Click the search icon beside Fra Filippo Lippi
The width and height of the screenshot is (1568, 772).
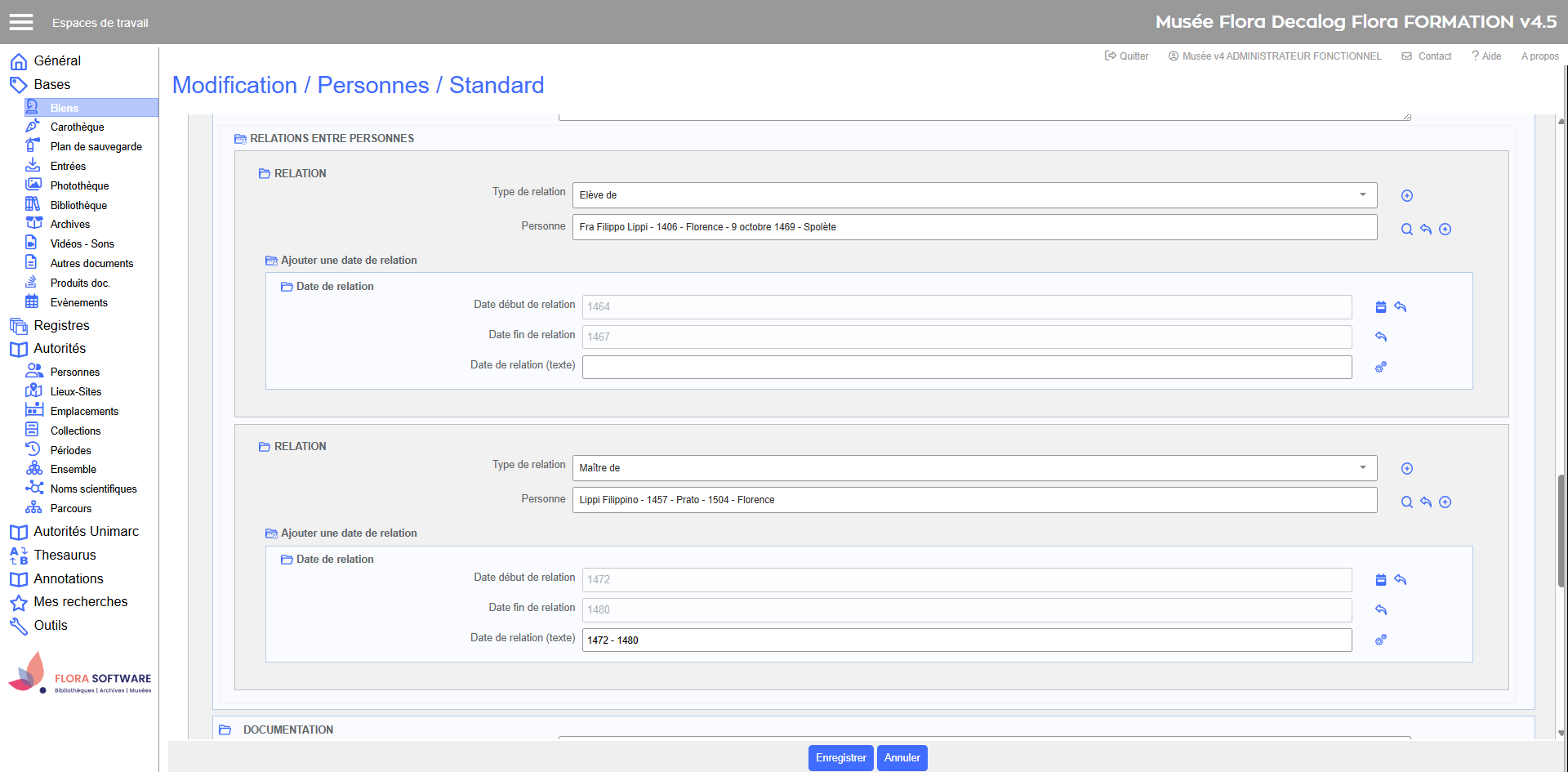coord(1406,230)
